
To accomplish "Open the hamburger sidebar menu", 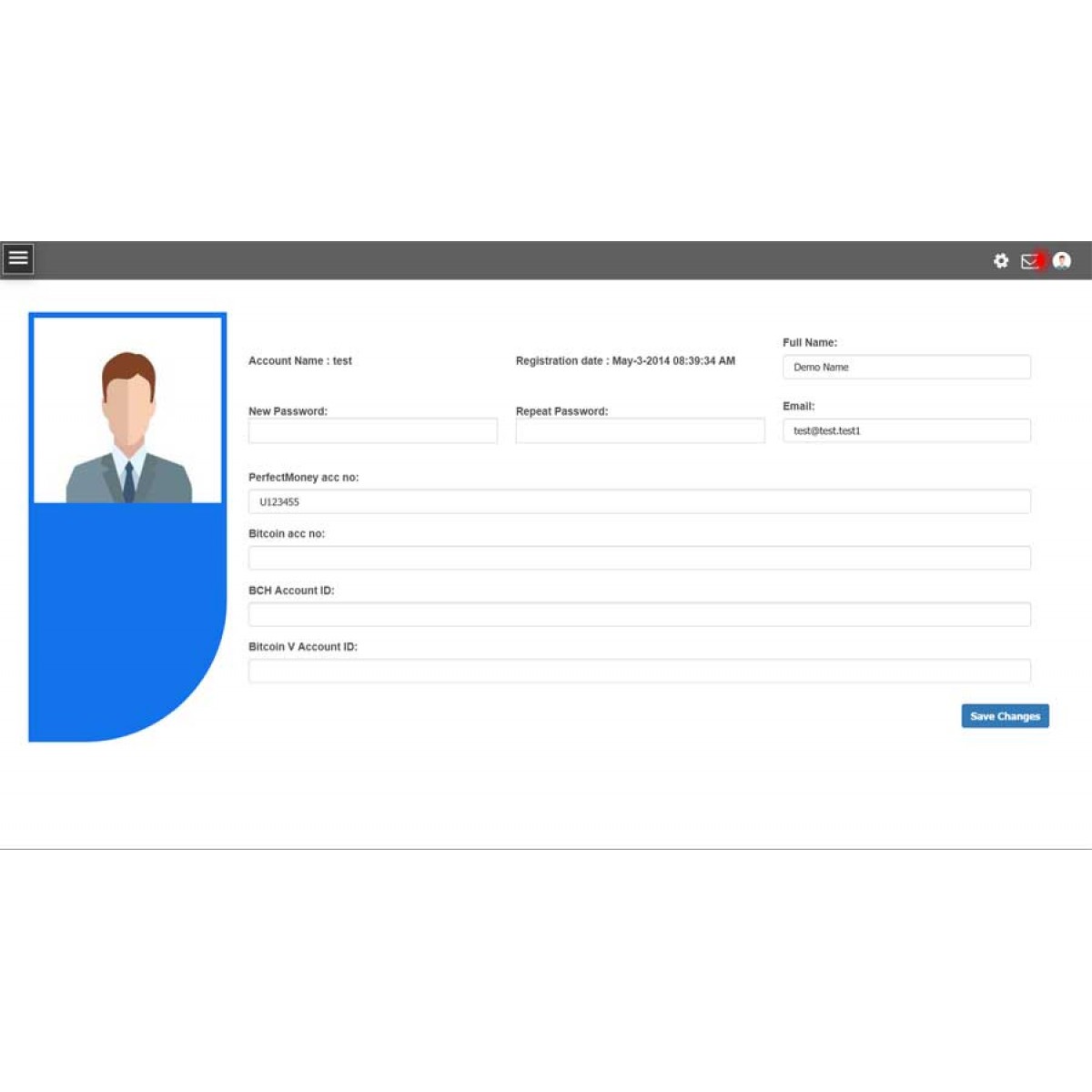I will point(18,258).
